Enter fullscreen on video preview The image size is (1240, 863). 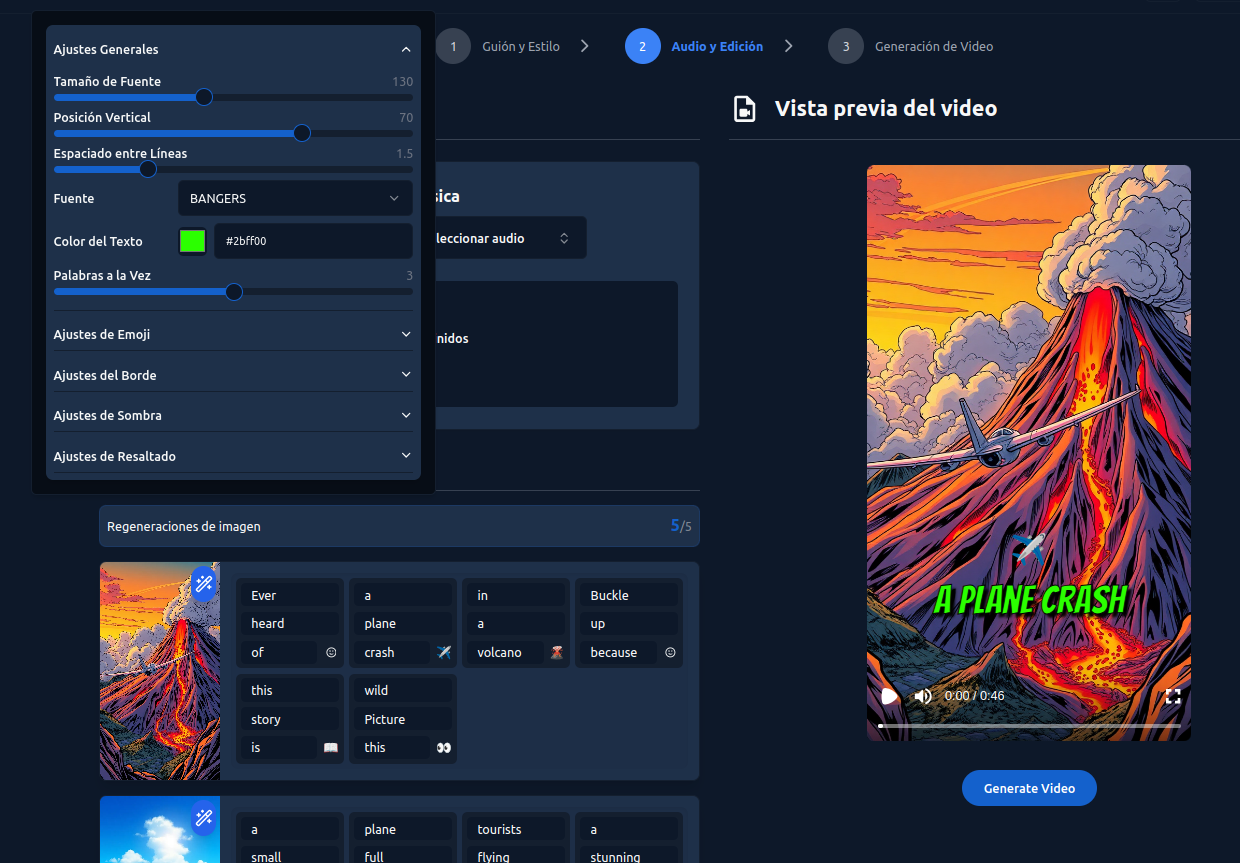coord(1173,696)
